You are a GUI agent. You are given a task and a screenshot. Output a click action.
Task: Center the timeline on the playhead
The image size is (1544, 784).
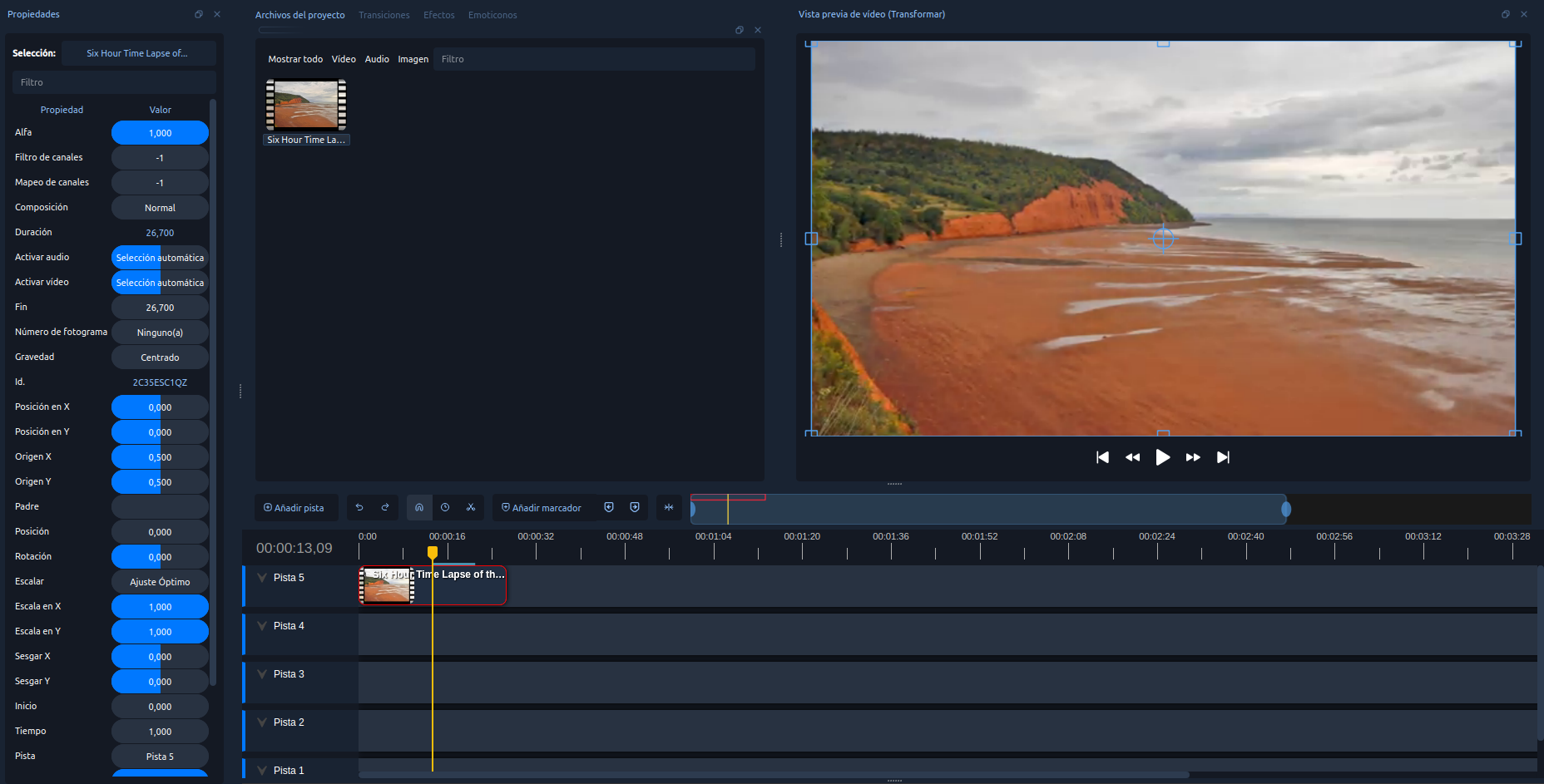[669, 507]
